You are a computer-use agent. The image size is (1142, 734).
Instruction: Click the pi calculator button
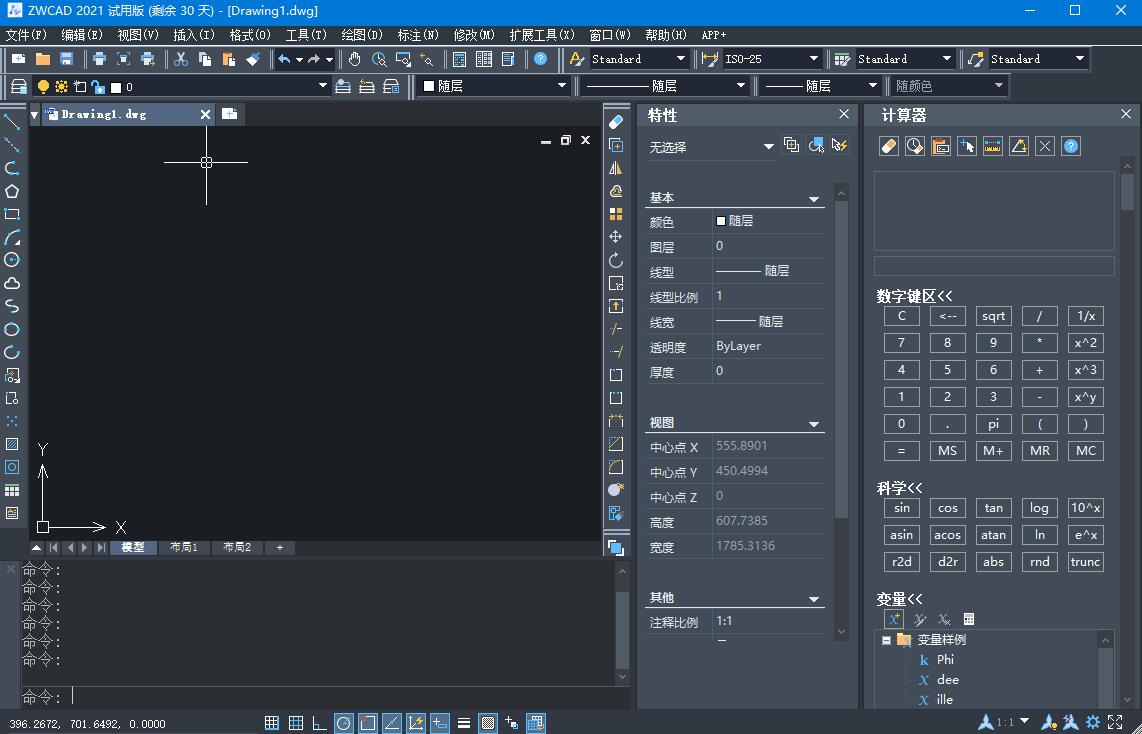(x=993, y=424)
